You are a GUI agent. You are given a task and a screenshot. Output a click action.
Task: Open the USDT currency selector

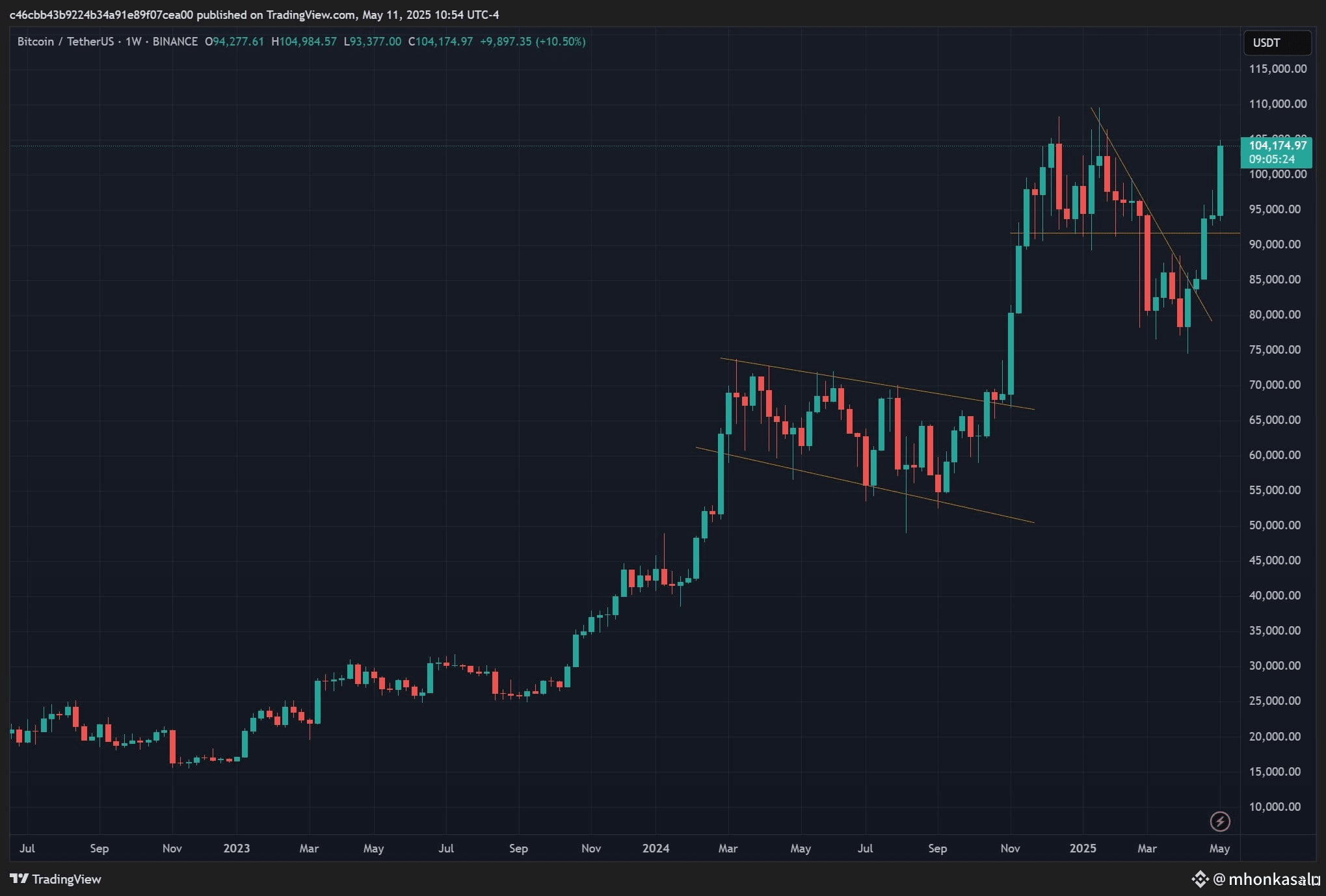click(x=1277, y=43)
